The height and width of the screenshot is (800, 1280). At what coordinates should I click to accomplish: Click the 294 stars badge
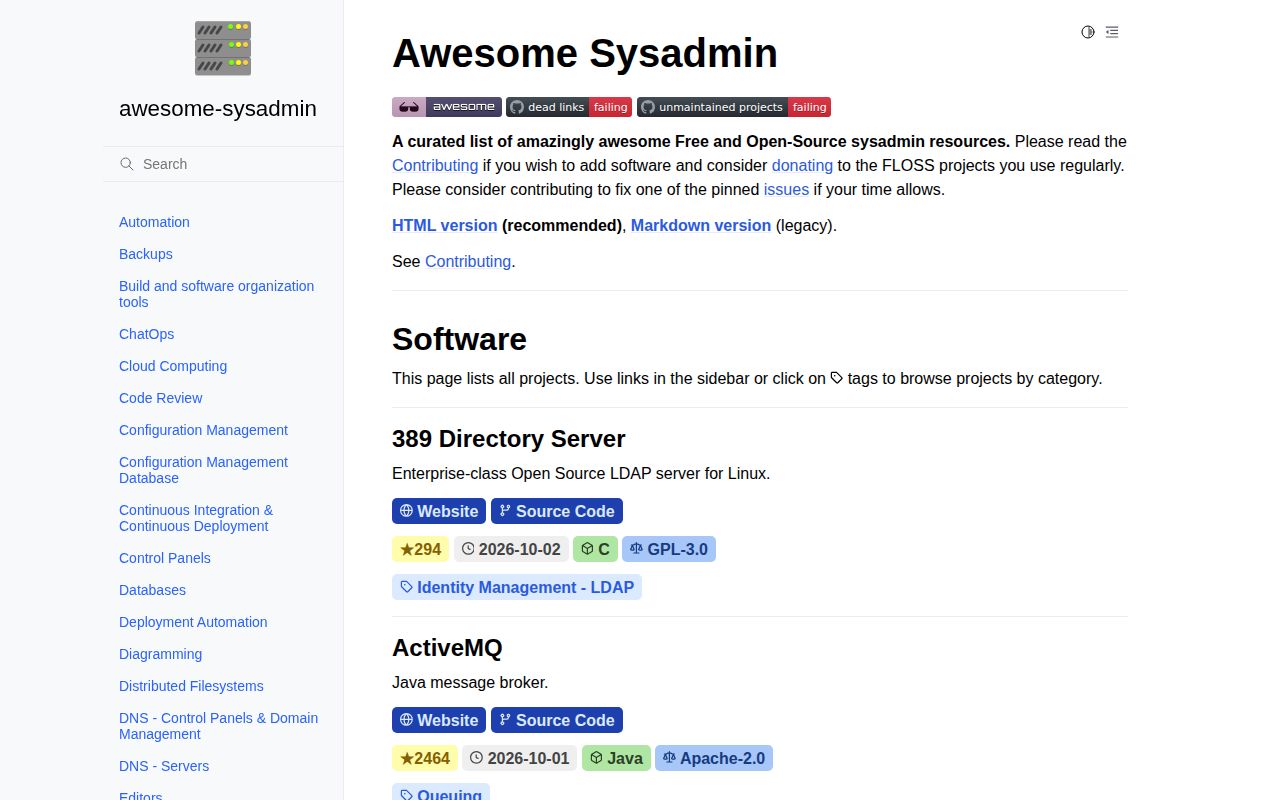point(421,549)
